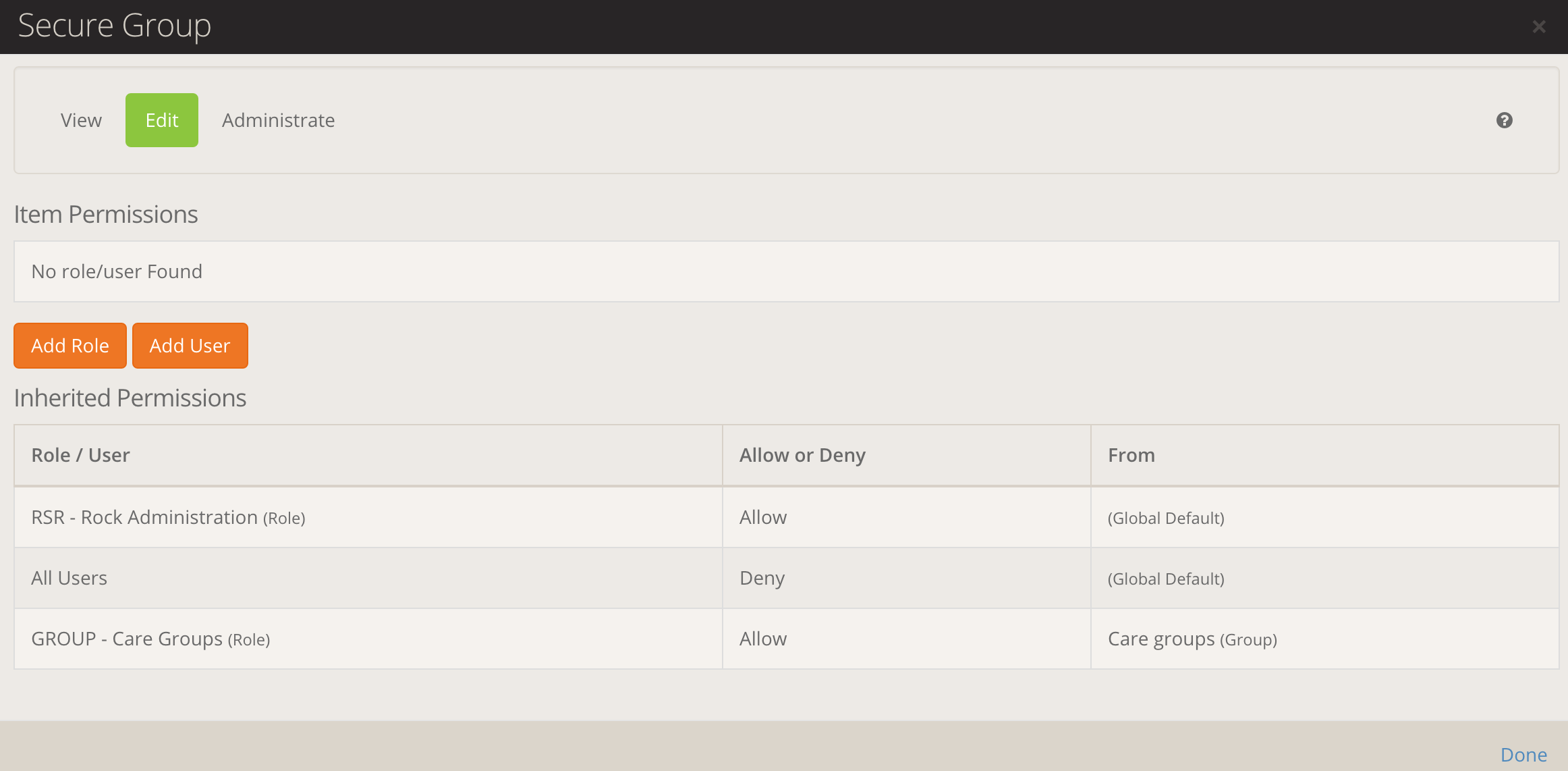1568x771 pixels.
Task: Click Allow value for Rock Administration
Action: pos(763,517)
